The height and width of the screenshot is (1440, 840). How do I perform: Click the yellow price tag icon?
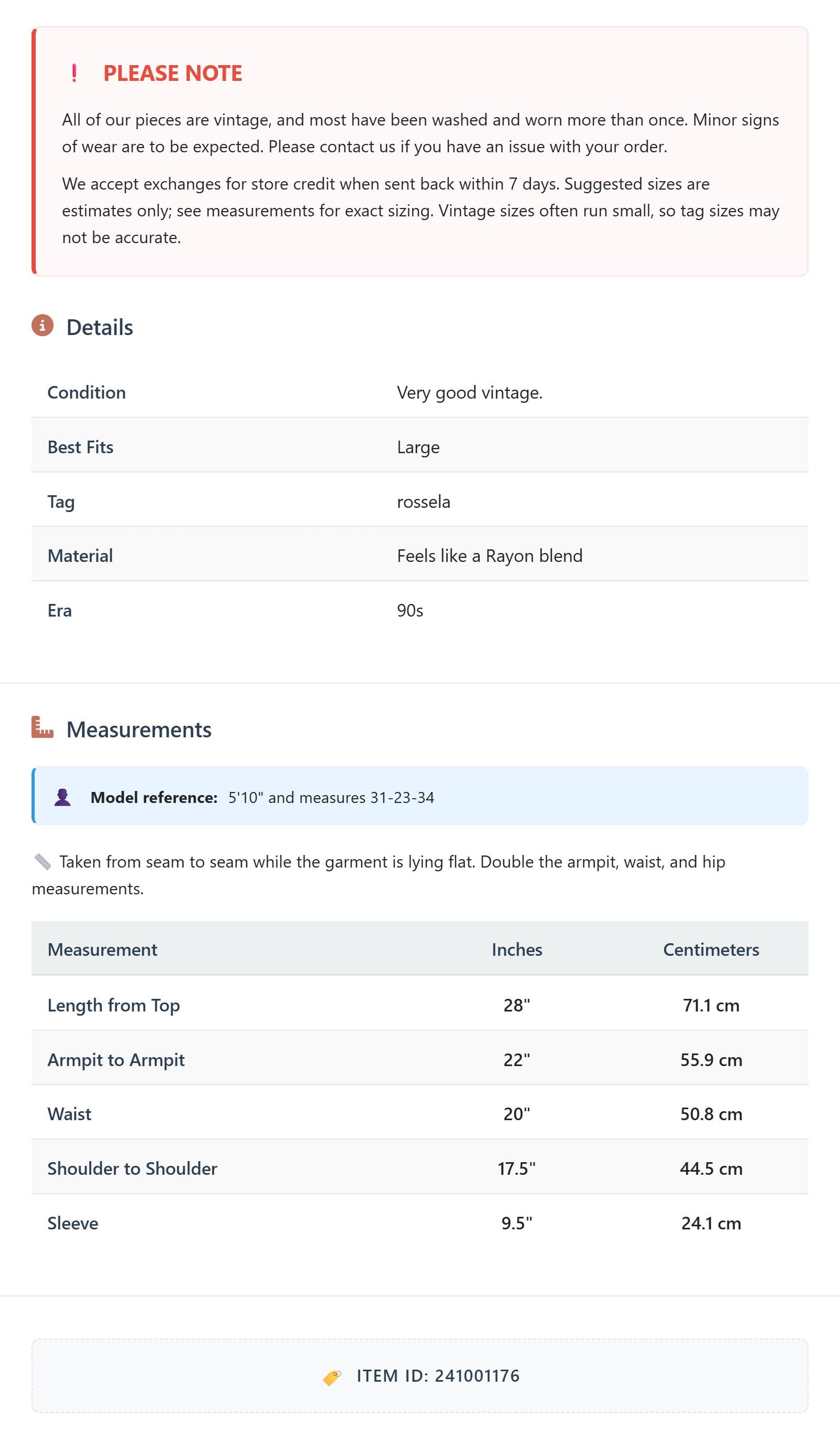click(x=332, y=1377)
